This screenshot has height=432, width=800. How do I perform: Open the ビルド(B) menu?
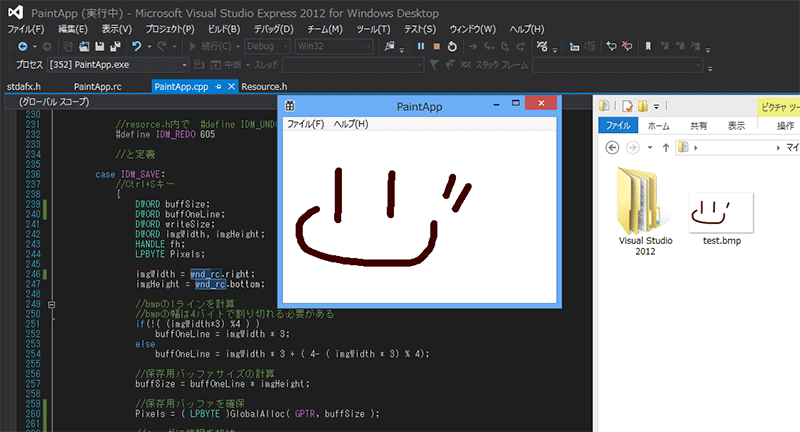223,29
